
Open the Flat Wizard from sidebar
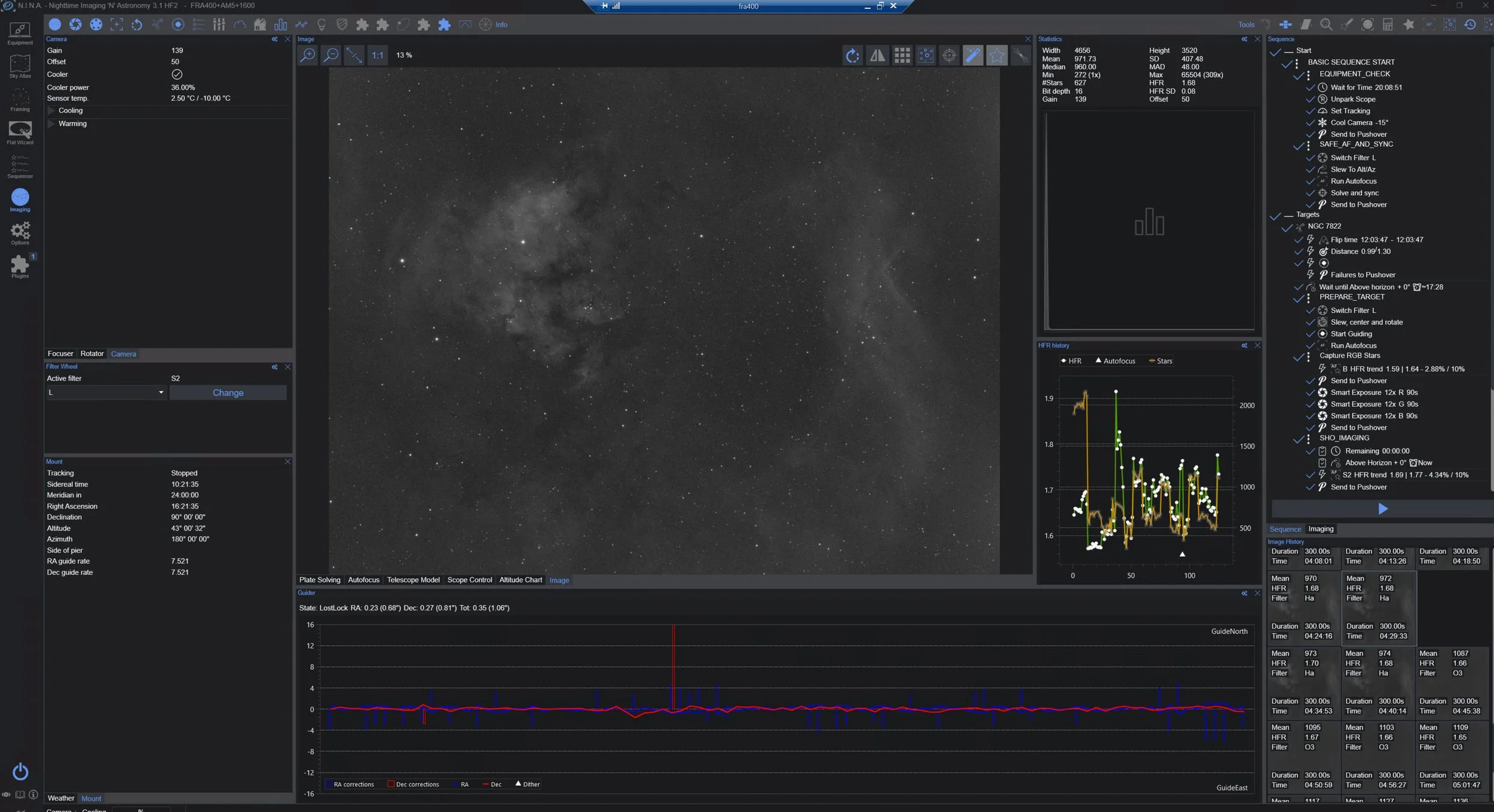(x=20, y=133)
